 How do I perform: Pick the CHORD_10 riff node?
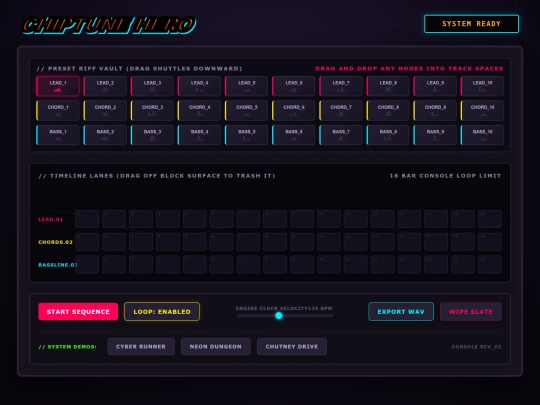482,111
